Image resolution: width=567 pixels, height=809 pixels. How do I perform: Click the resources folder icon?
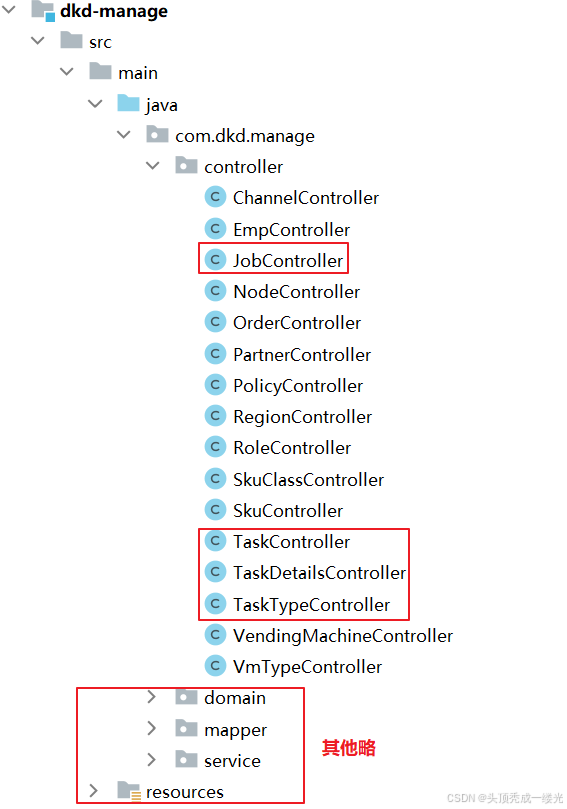pos(129,791)
